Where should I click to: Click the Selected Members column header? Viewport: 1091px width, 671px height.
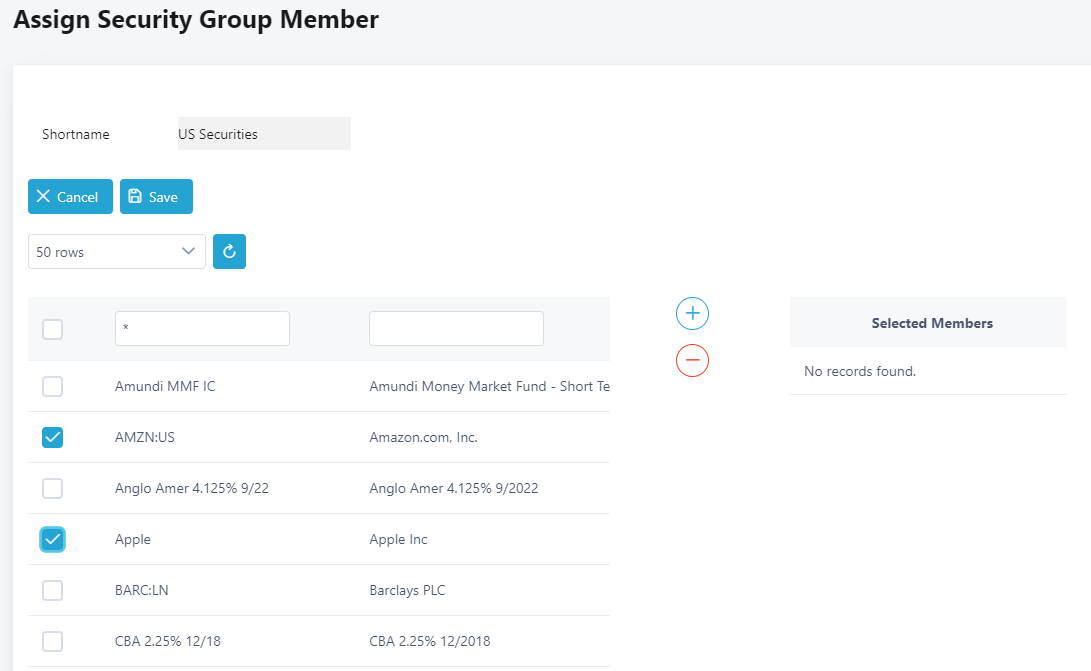(x=931, y=323)
